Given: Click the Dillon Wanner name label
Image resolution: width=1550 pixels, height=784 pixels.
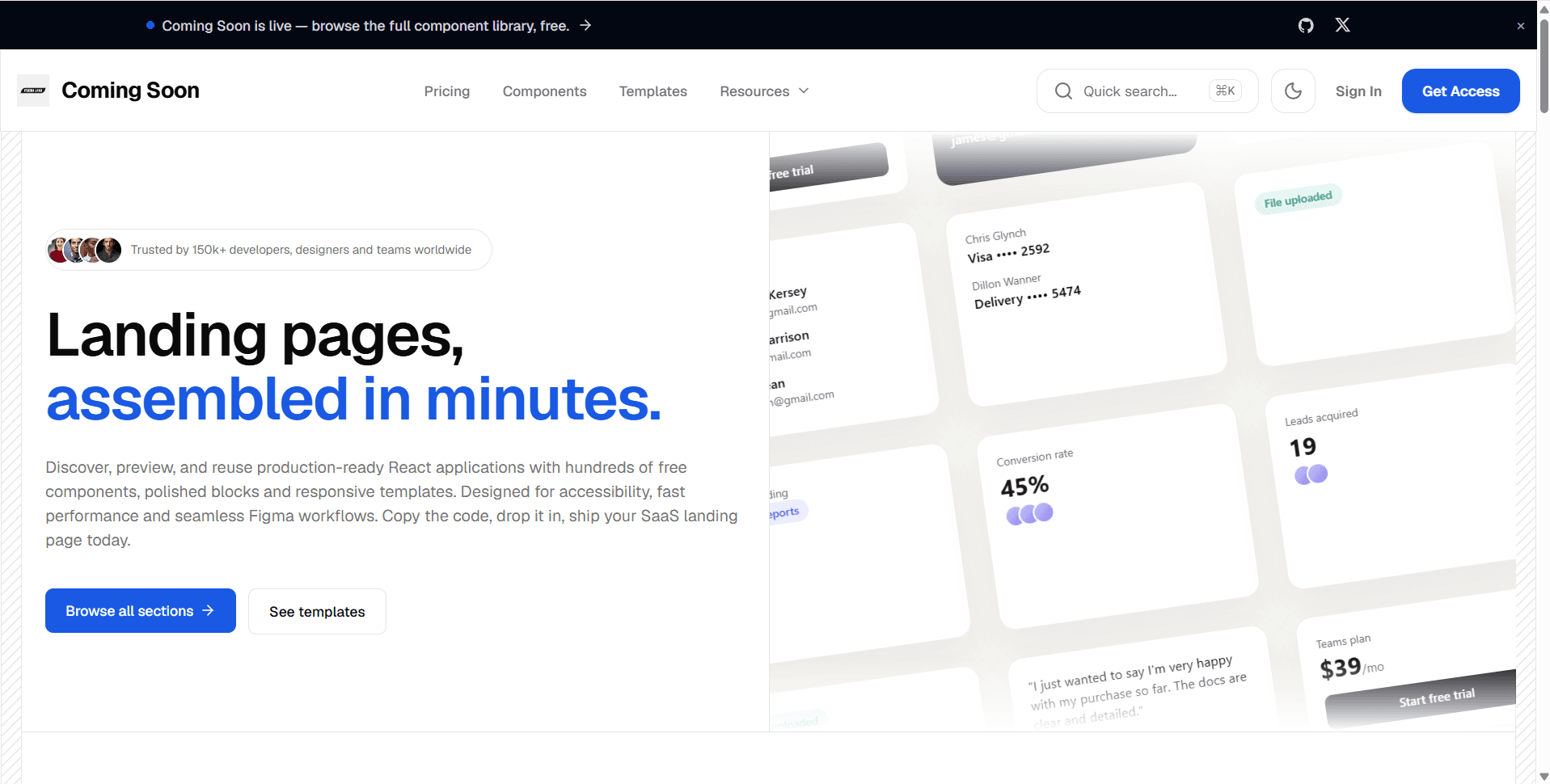Looking at the screenshot, I should pyautogui.click(x=1006, y=282).
